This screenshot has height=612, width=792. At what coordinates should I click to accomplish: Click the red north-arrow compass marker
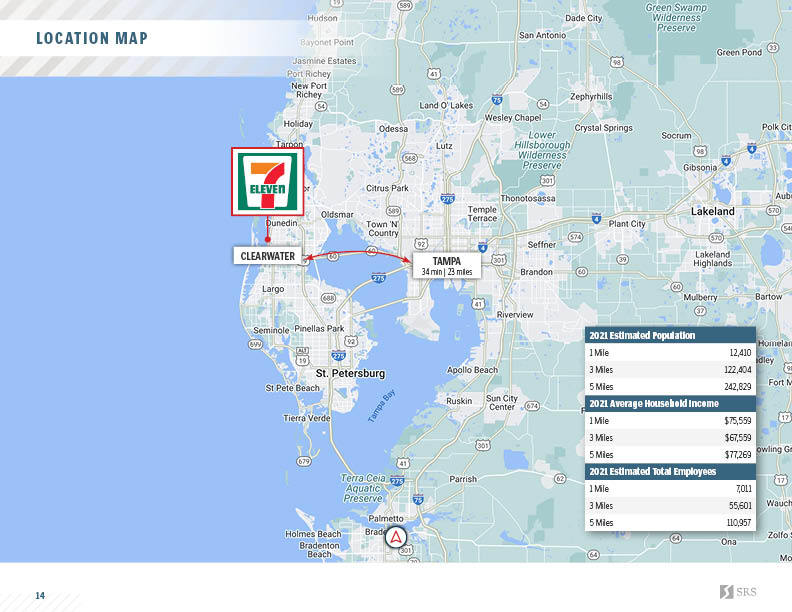[396, 537]
